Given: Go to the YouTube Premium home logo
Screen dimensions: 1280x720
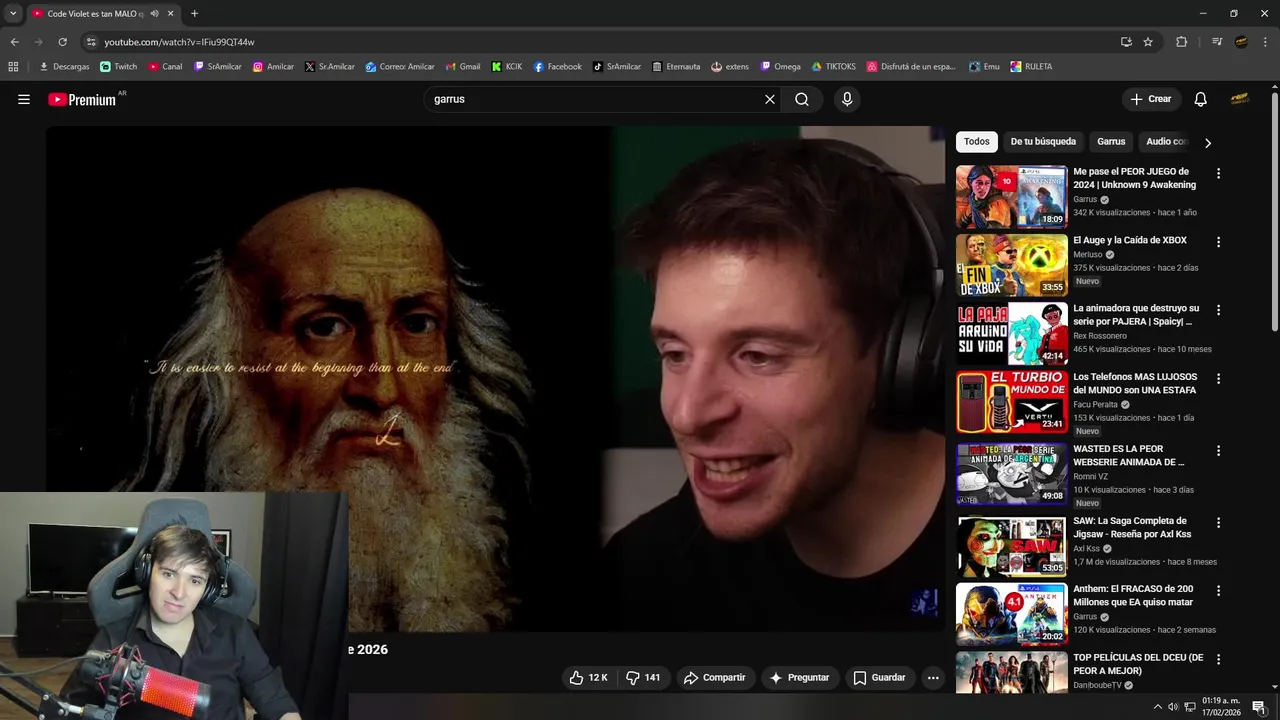Looking at the screenshot, I should click(82, 100).
